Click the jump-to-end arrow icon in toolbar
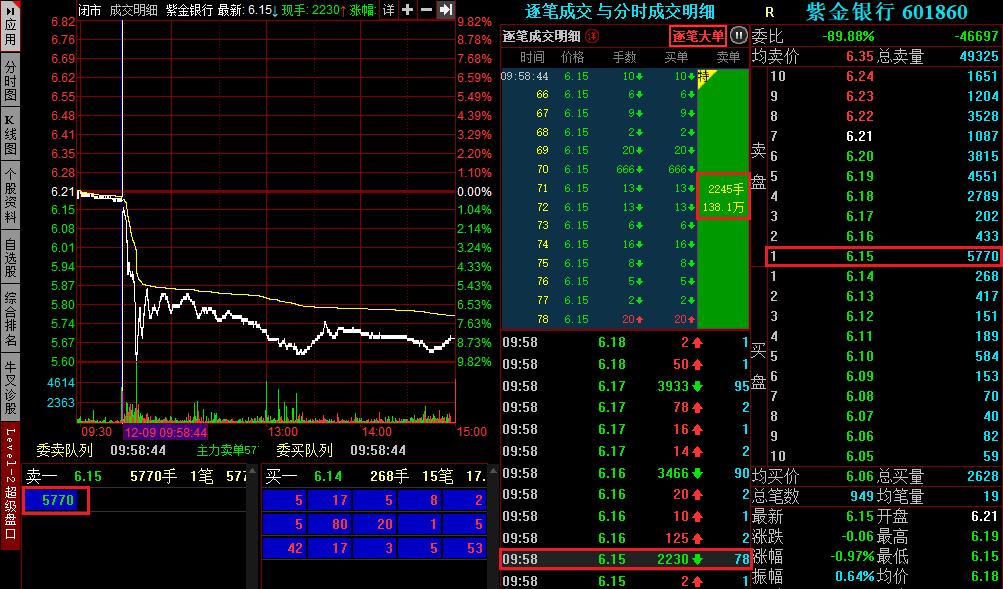 (x=446, y=10)
